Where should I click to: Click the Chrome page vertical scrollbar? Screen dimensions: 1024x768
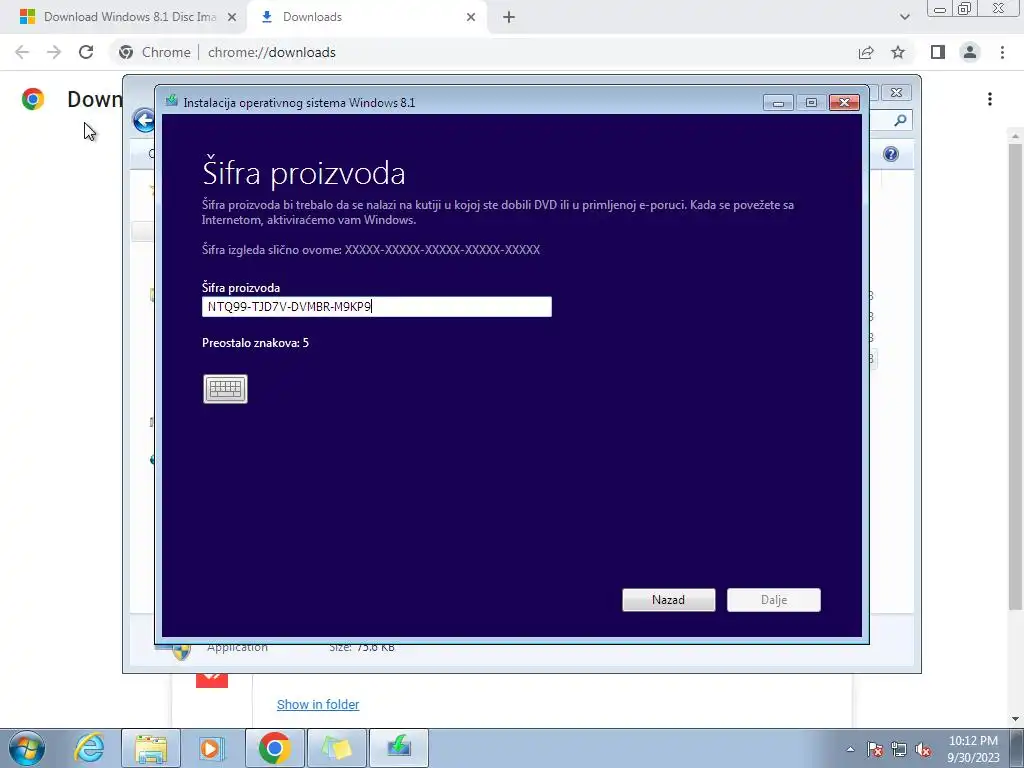tap(1015, 376)
